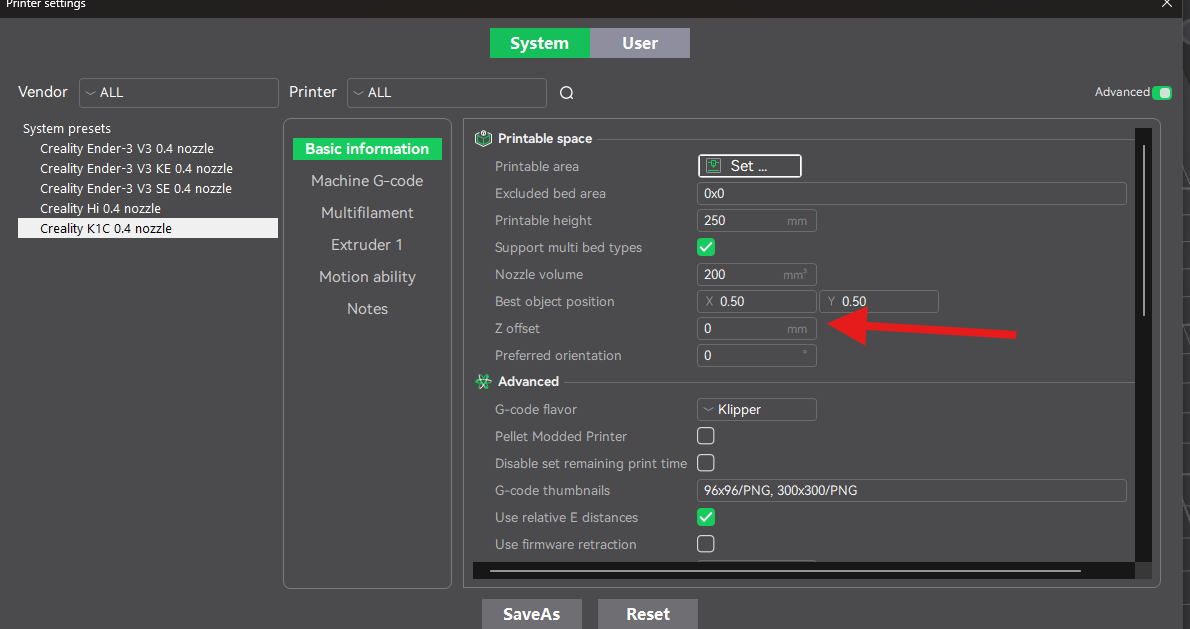
Task: Select Creality Ender-3 V3 KE preset
Action: (x=136, y=169)
